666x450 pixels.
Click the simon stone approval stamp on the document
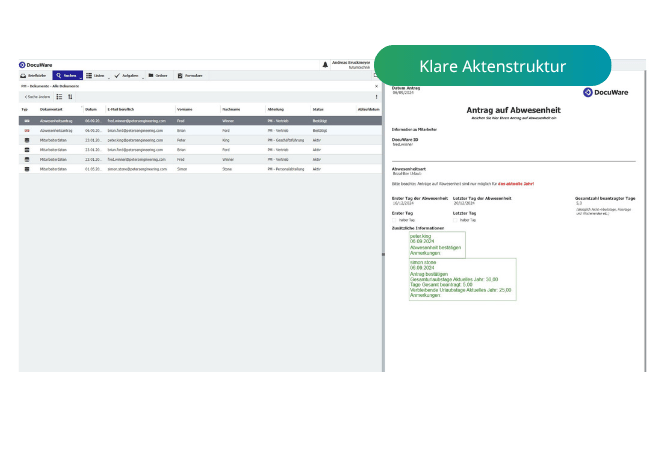(x=463, y=279)
